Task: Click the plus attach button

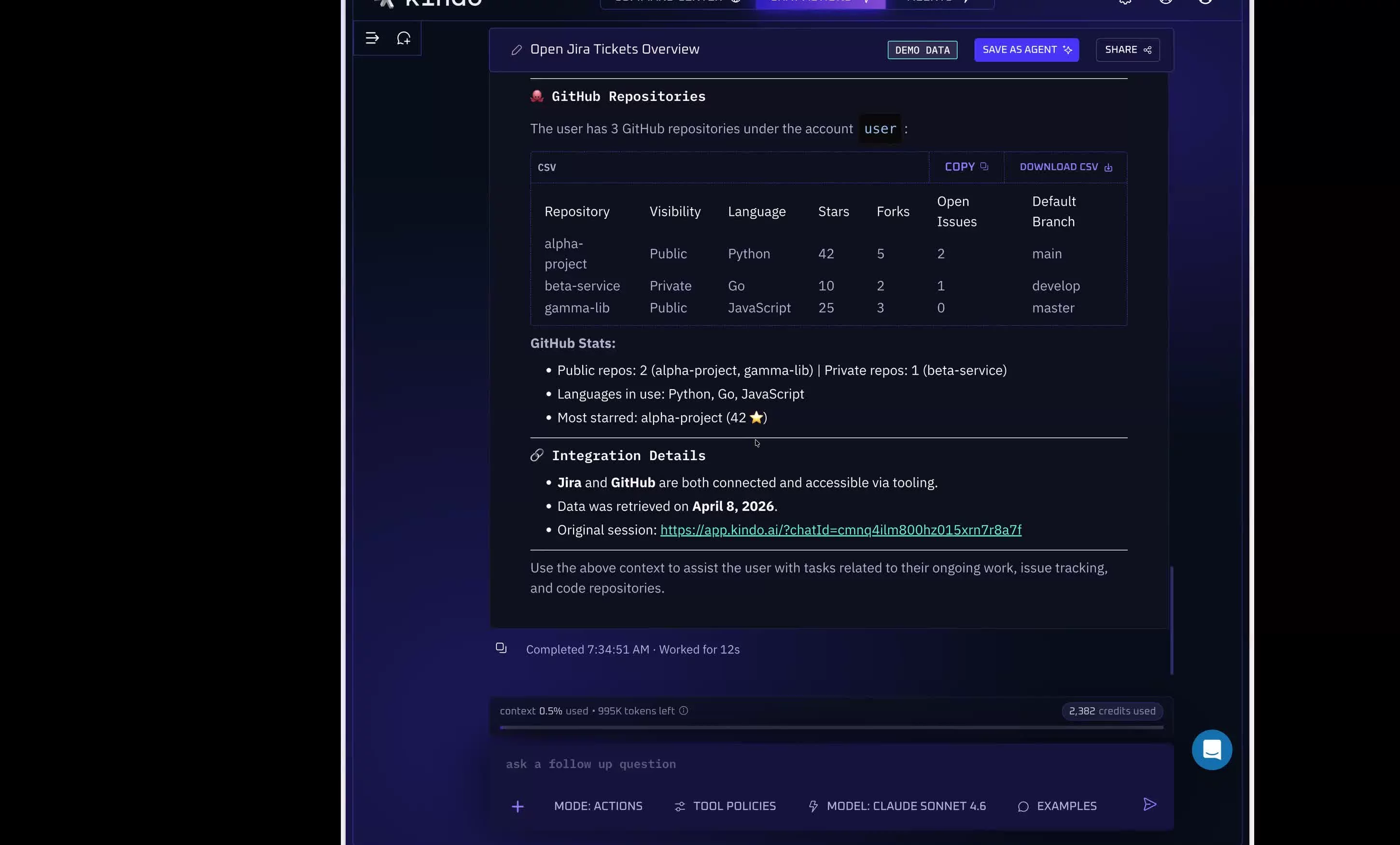Action: (x=517, y=806)
